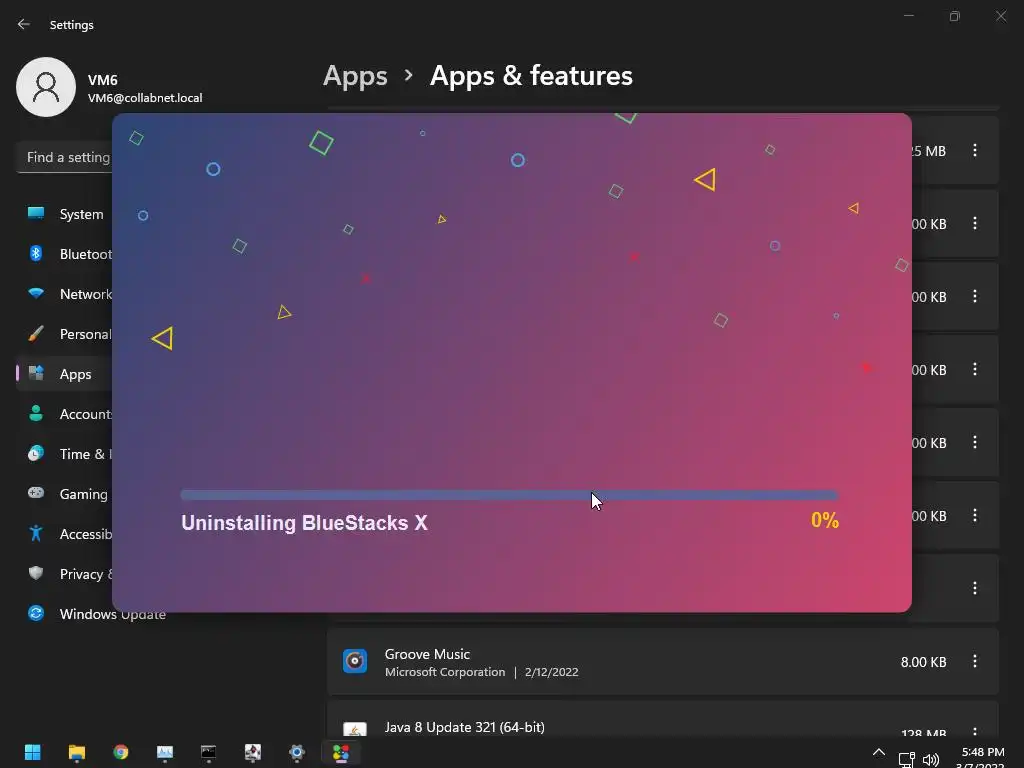1024x768 pixels.
Task: Click the VM6 user profile avatar
Action: pyautogui.click(x=46, y=87)
